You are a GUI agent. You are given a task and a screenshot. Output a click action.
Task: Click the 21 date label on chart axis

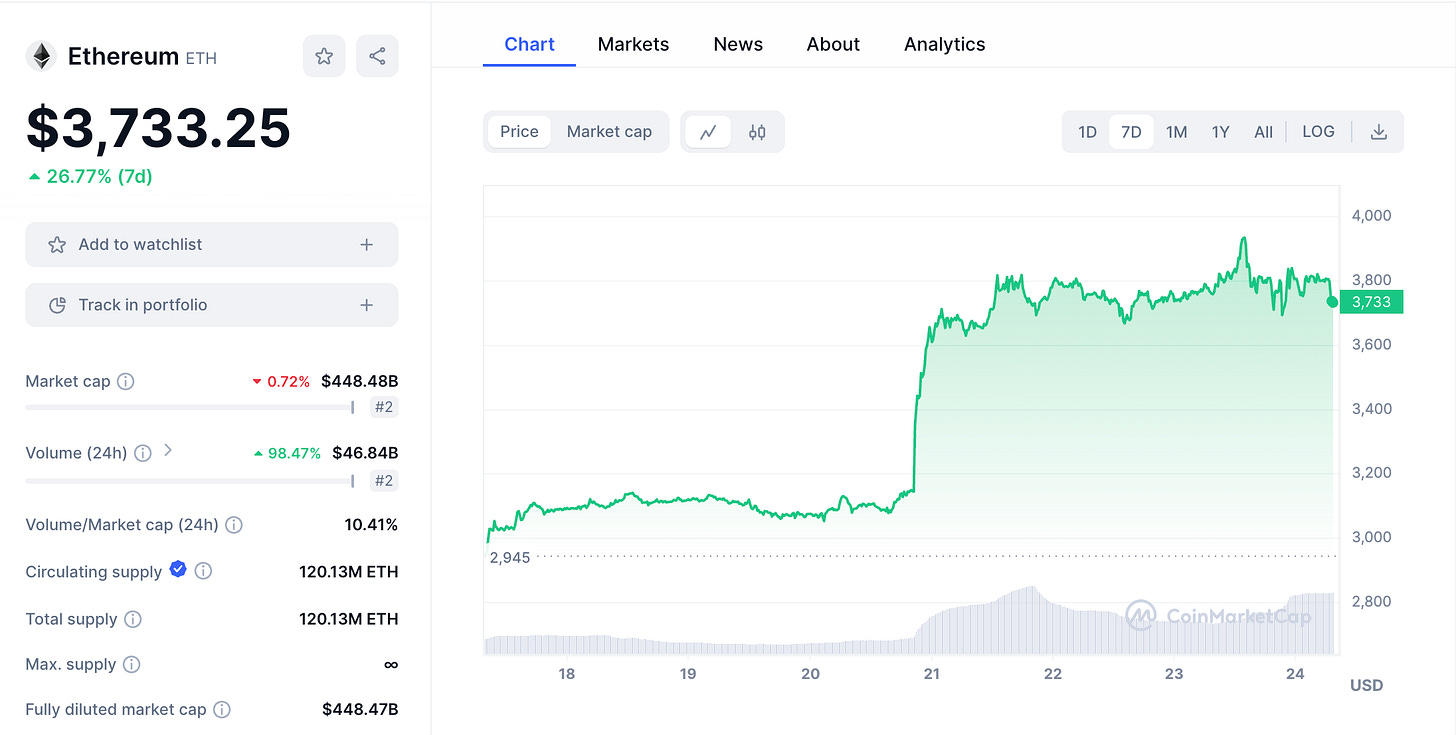pos(932,674)
